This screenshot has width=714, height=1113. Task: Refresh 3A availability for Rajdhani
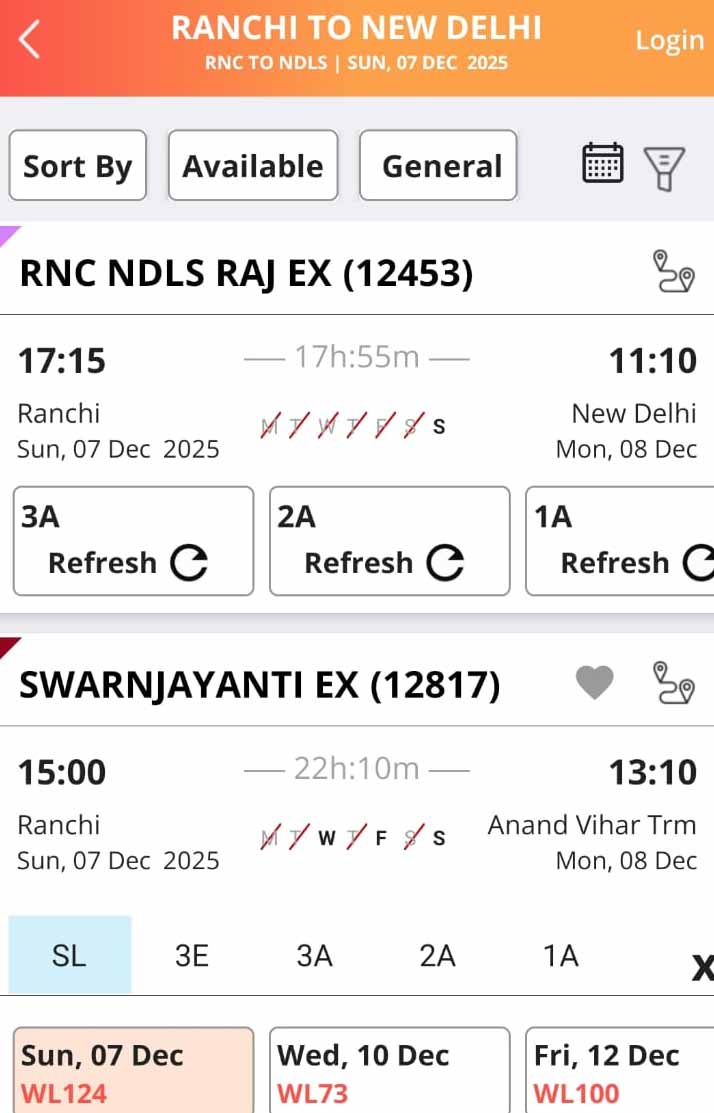click(133, 541)
